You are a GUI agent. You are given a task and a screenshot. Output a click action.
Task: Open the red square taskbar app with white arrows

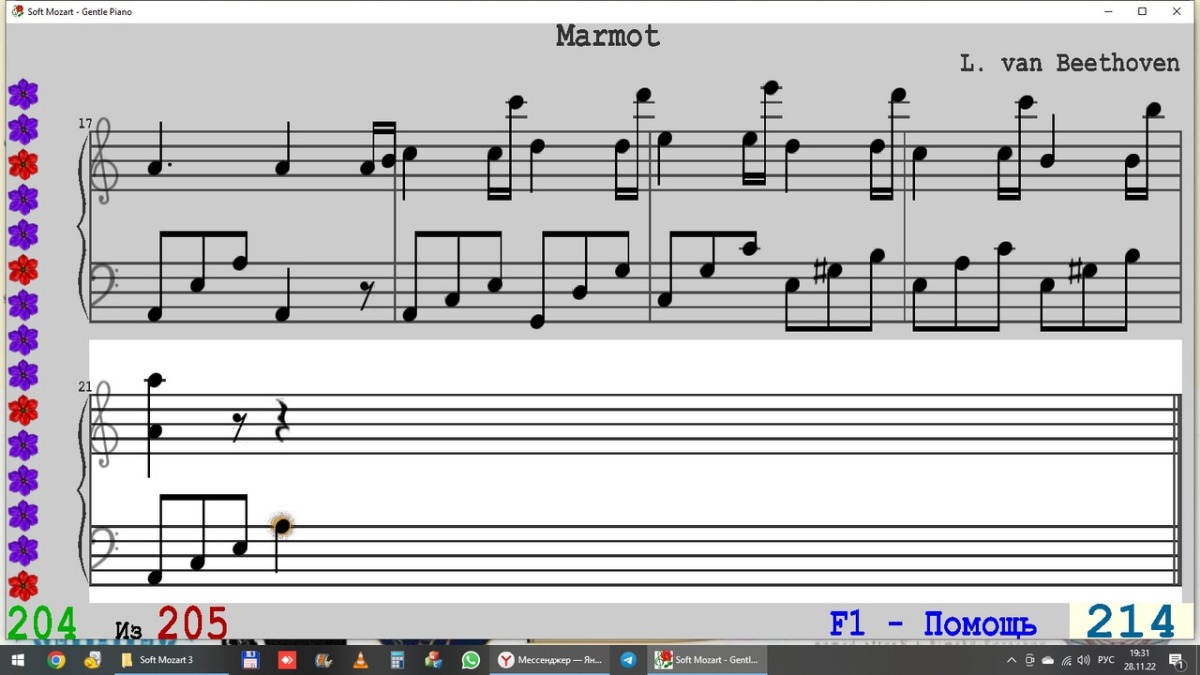(287, 660)
